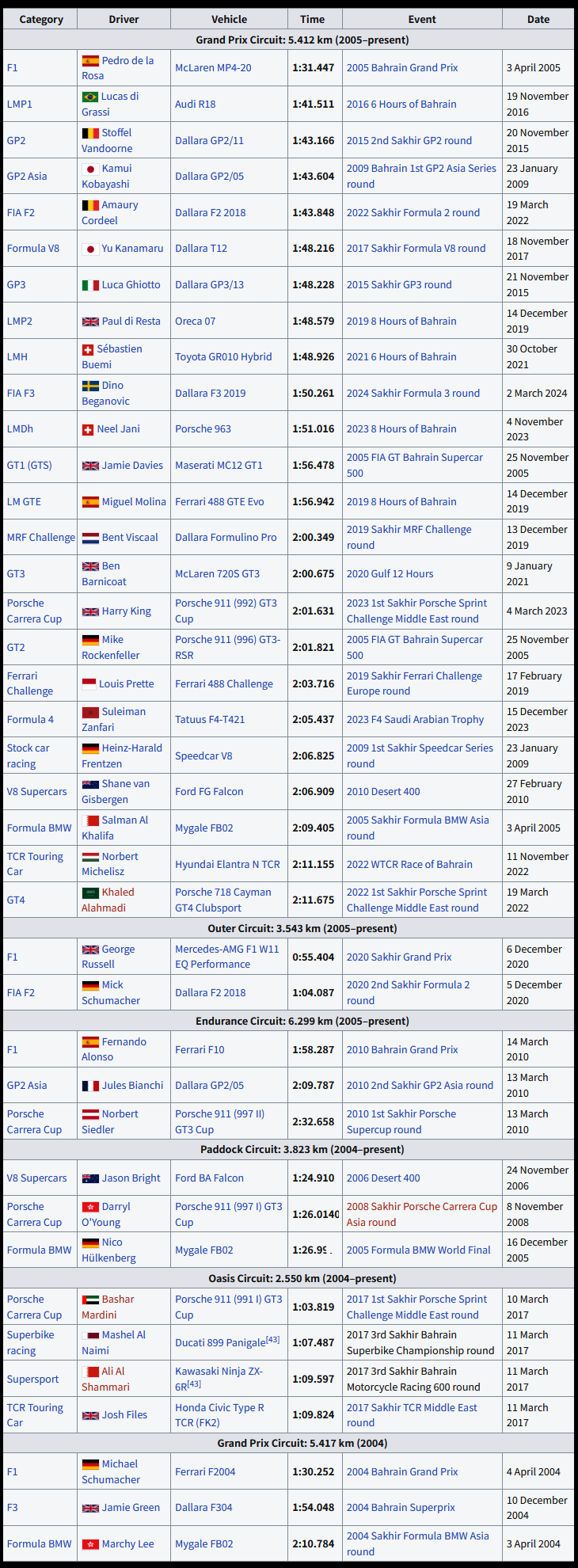Click the Category column header

41,19
